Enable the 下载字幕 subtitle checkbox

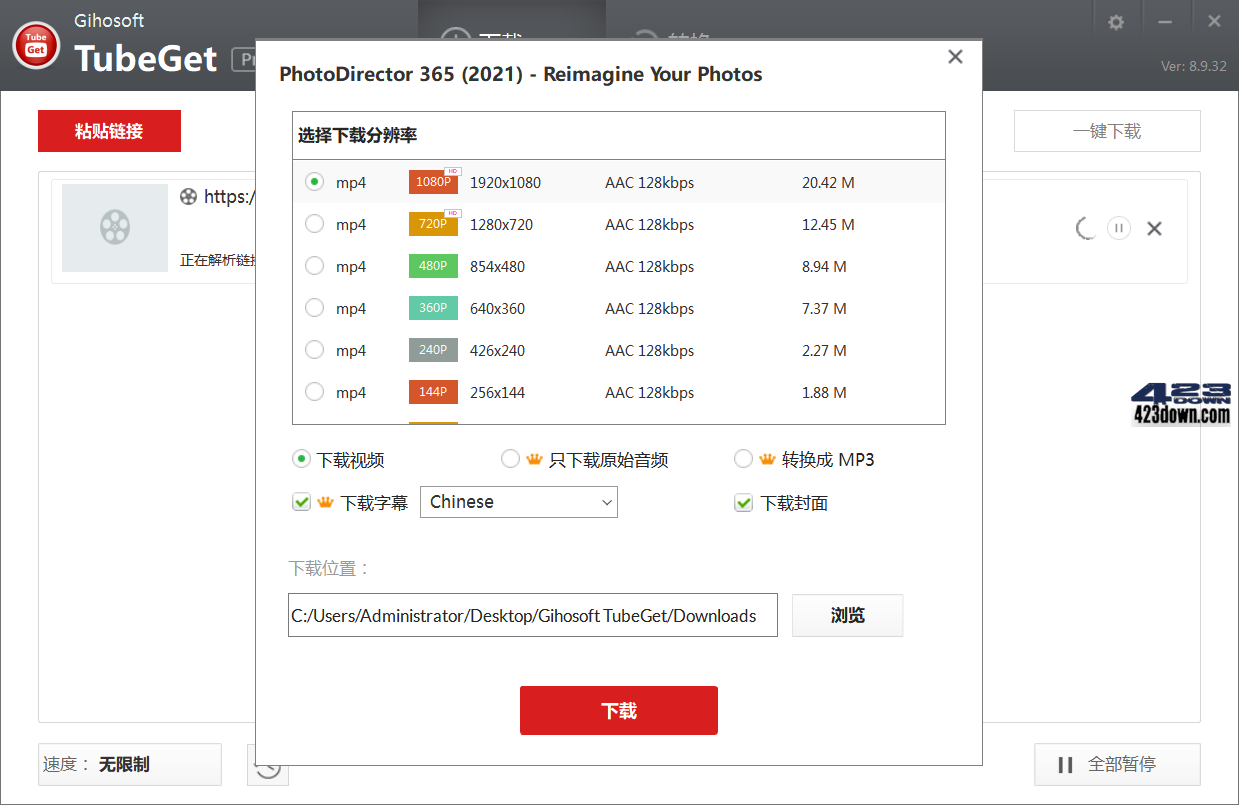coord(301,501)
